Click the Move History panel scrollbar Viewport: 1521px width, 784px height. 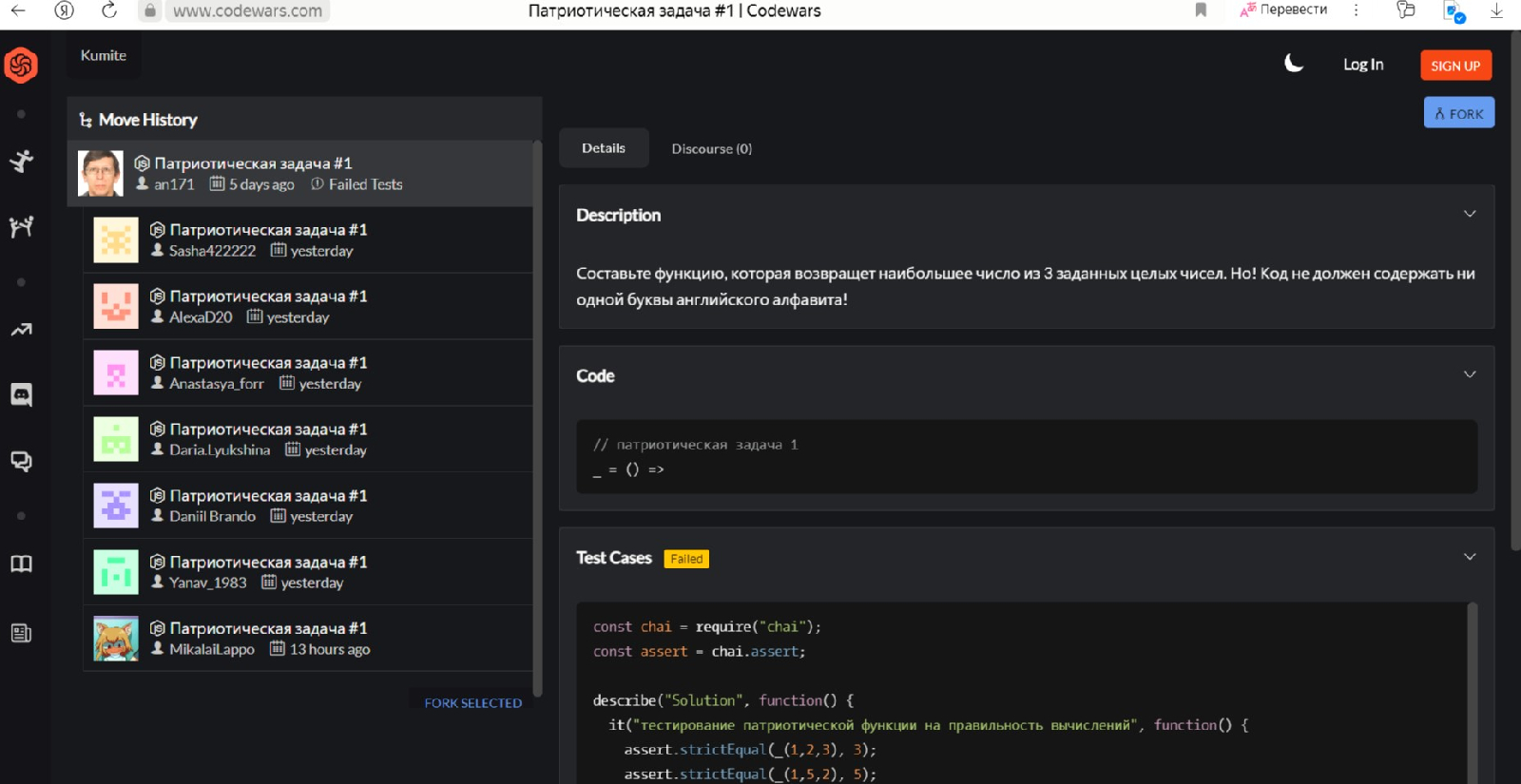(x=537, y=418)
